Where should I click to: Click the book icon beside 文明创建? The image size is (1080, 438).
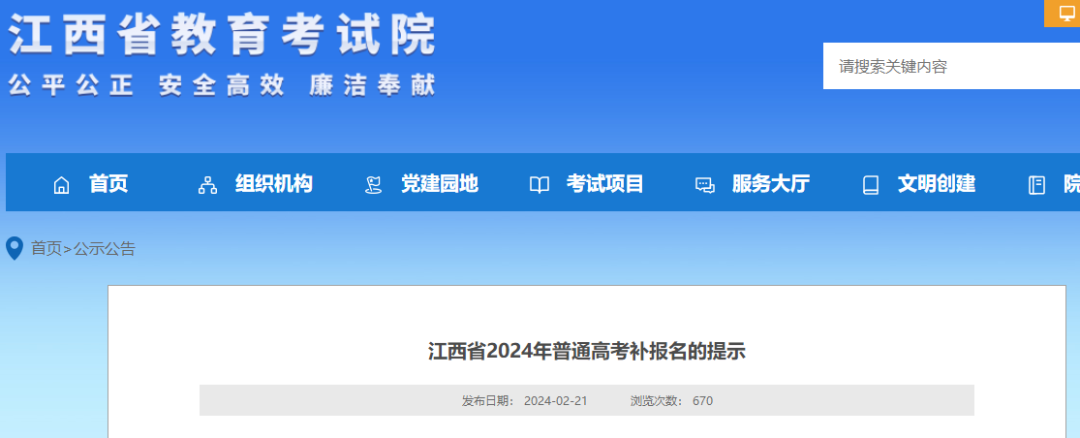tap(871, 185)
